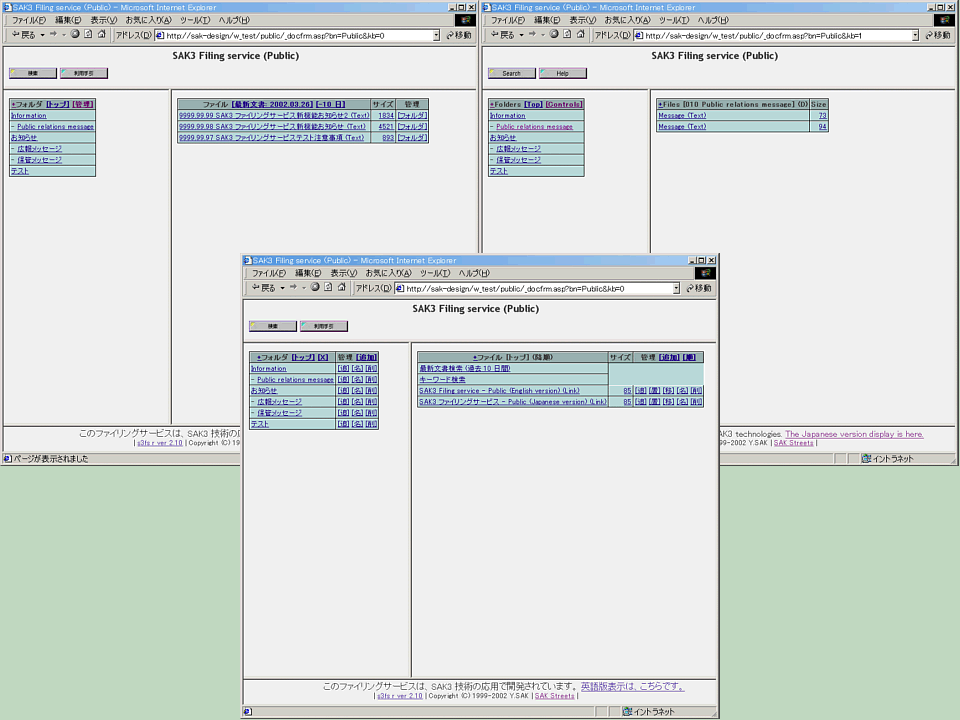
Task: Click 'The Japanese version display is here' link
Action: pos(854,434)
